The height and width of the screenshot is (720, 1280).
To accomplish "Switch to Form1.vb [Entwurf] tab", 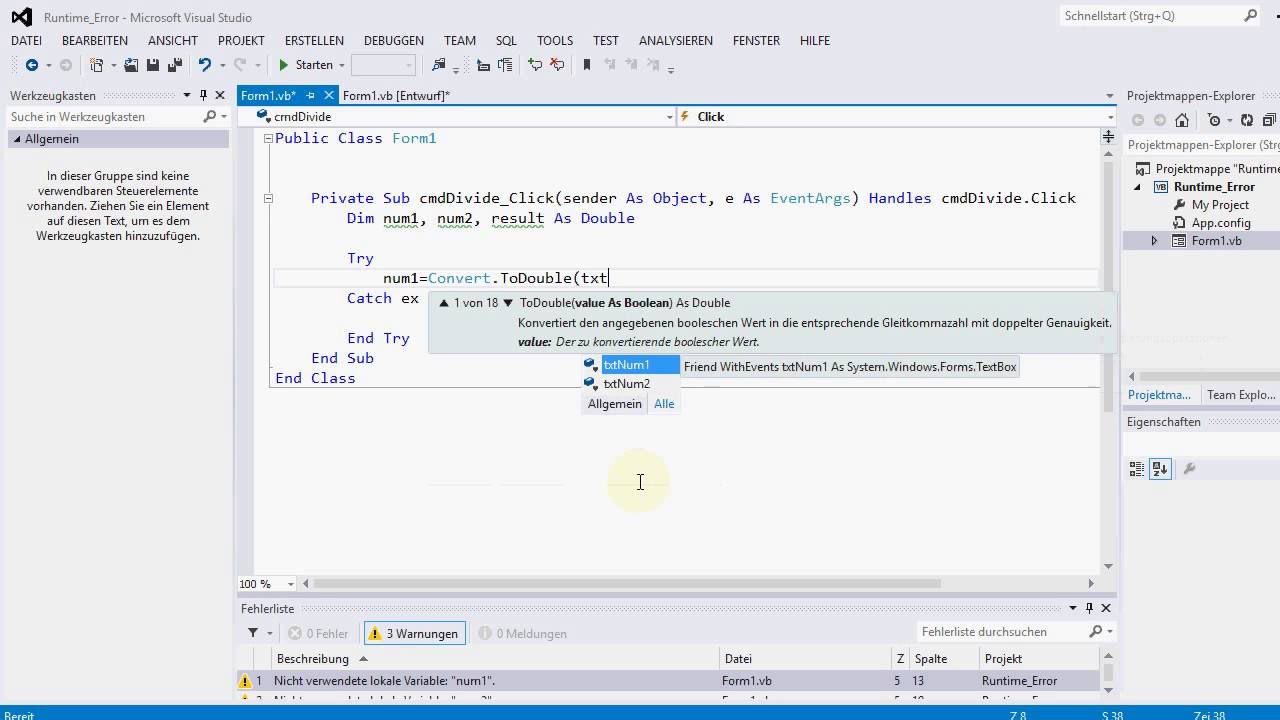I will point(396,96).
